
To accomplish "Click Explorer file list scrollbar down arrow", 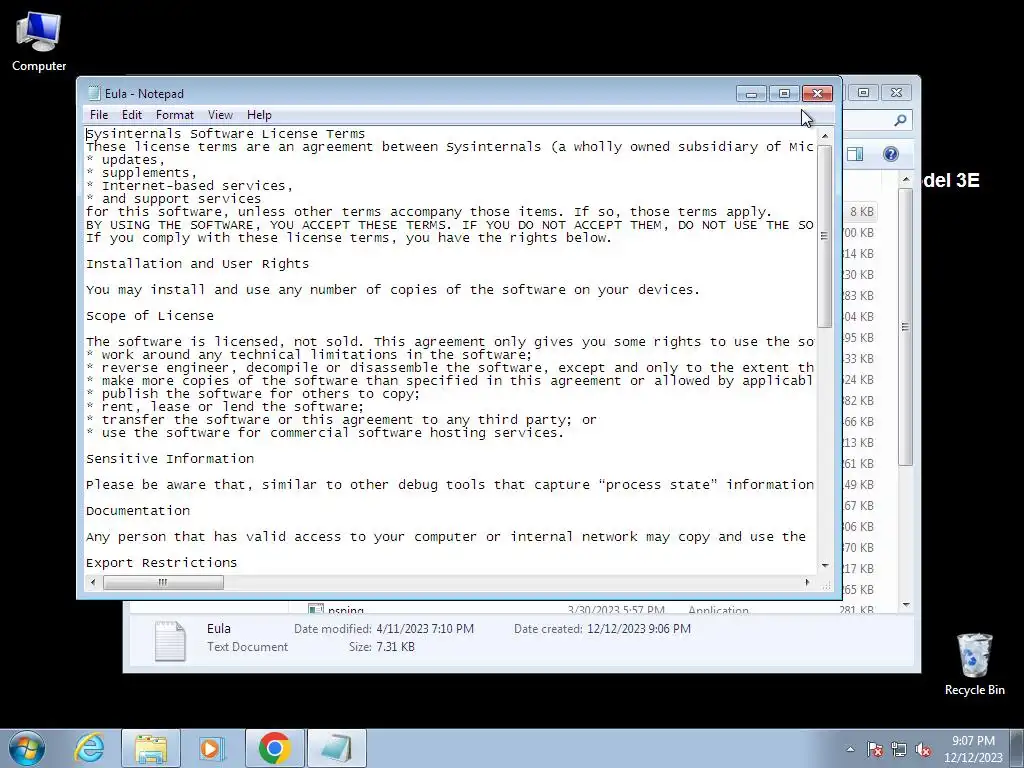I will click(x=906, y=605).
